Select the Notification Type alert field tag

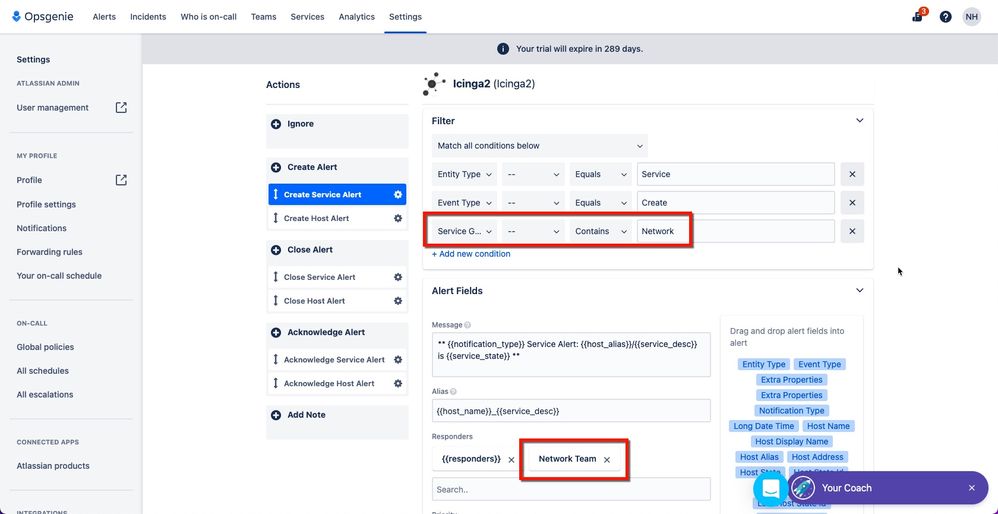(x=792, y=411)
